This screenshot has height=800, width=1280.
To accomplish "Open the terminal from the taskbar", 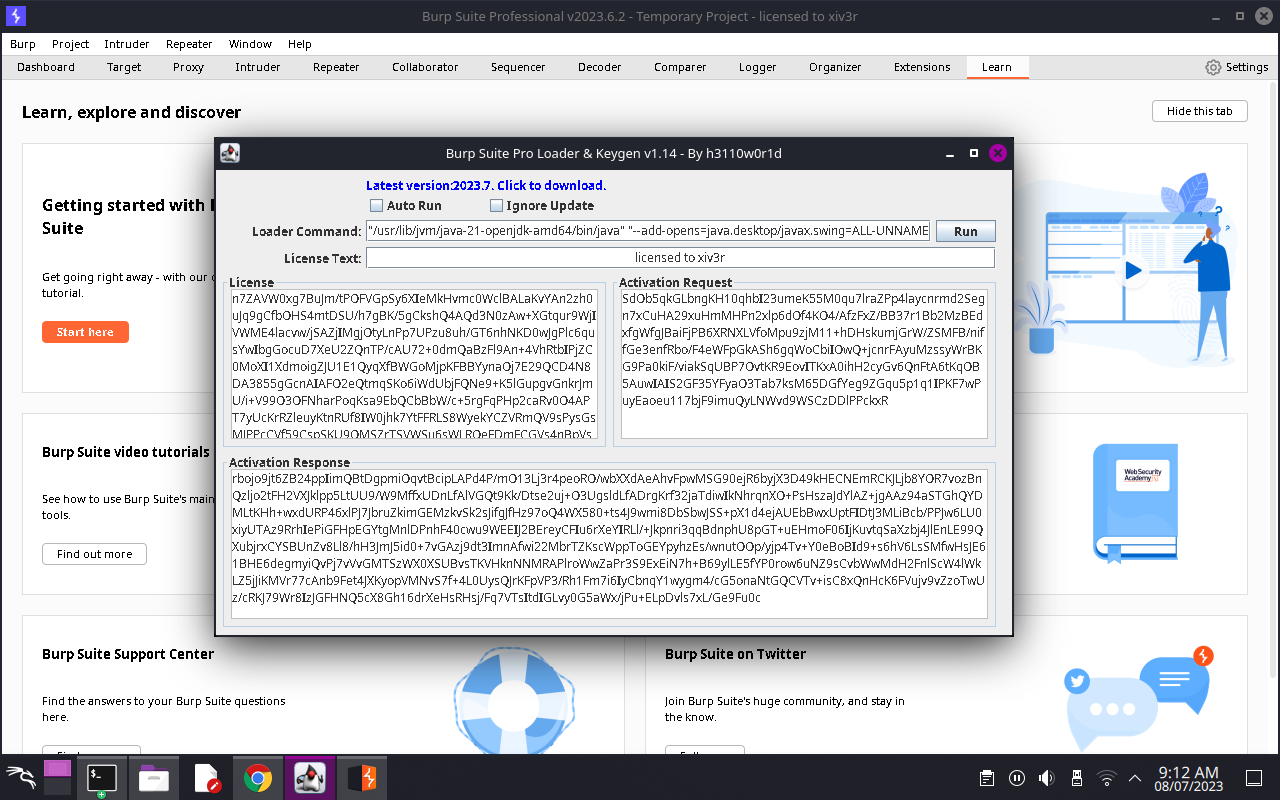I will tap(103, 777).
